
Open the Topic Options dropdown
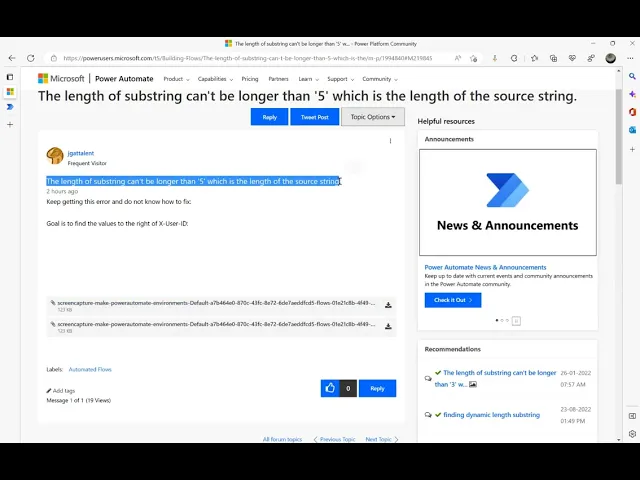point(373,117)
